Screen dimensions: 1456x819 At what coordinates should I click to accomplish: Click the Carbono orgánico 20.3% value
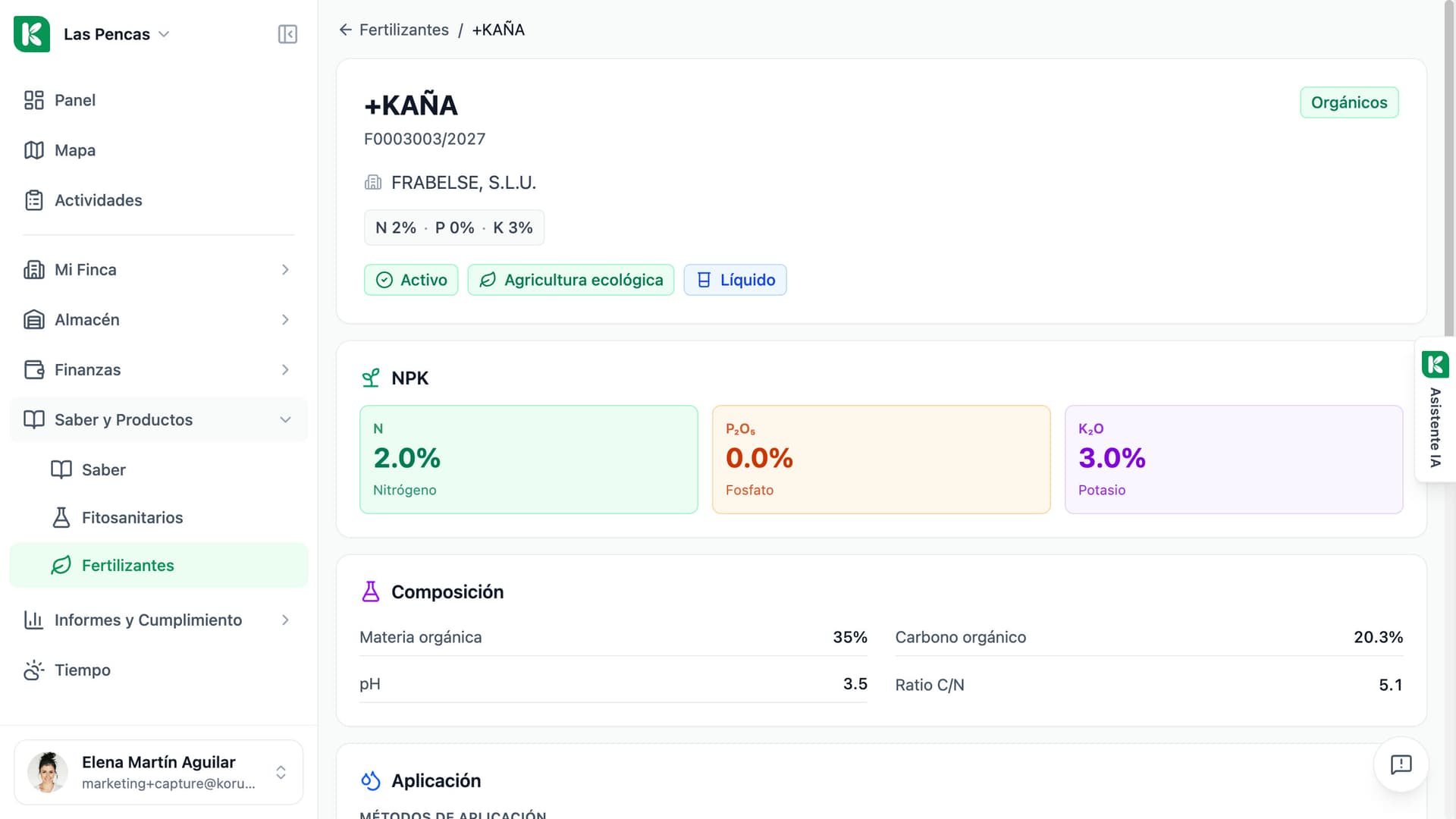(1378, 637)
